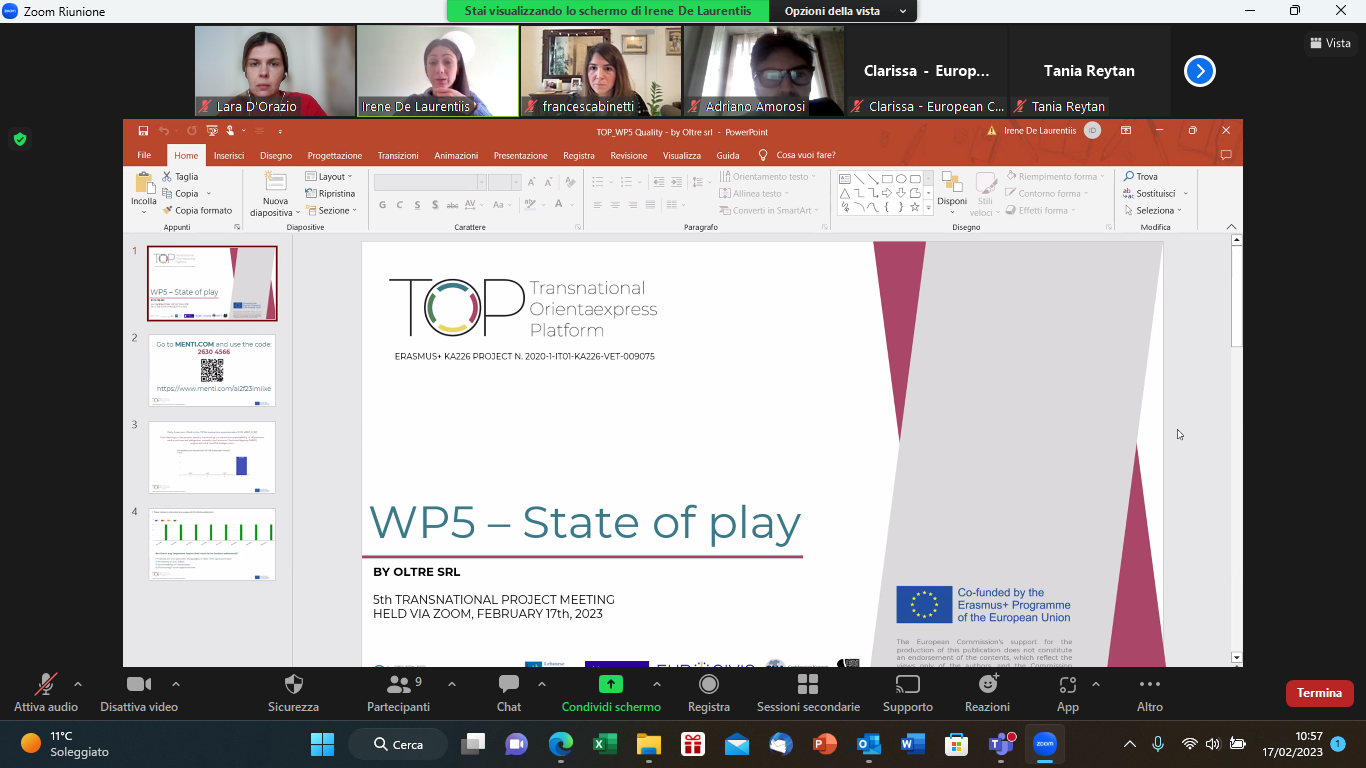Show next participants with blue arrow
Screen dimensions: 1366x768
(1199, 71)
